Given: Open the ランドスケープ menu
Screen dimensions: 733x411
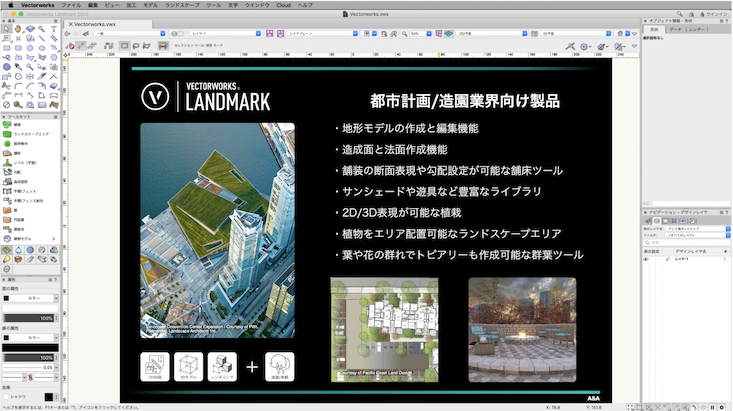Looking at the screenshot, I should coord(182,5).
